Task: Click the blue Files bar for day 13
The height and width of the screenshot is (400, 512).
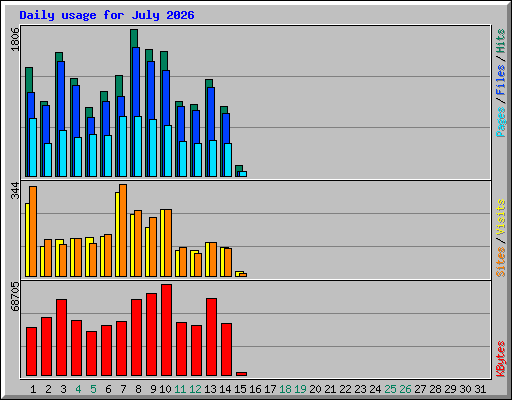Action: tap(211, 113)
